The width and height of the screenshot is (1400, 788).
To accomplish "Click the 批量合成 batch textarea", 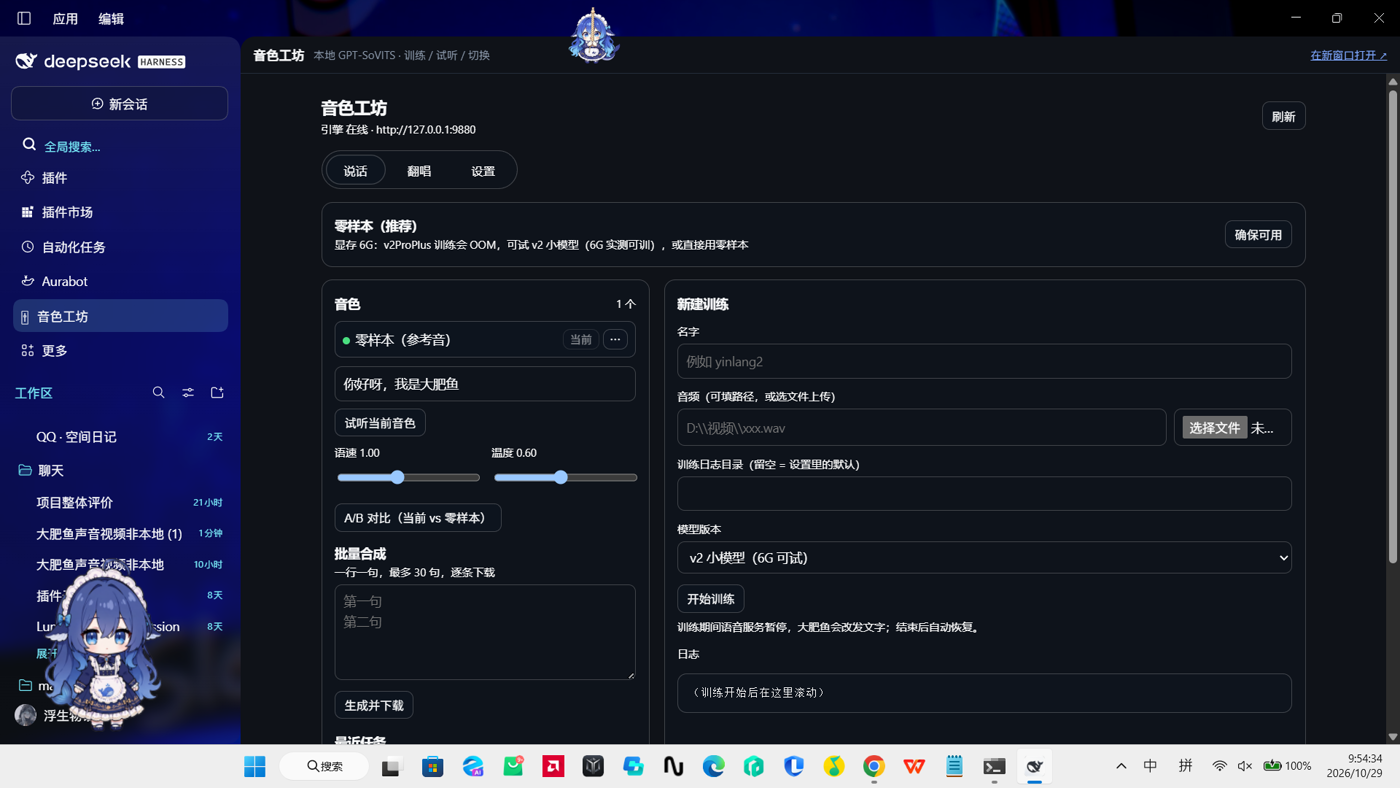I will click(485, 632).
